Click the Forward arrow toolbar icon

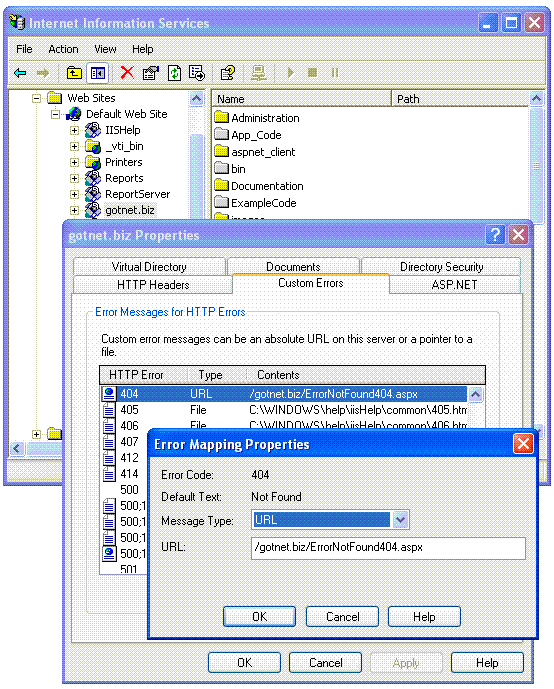43,73
